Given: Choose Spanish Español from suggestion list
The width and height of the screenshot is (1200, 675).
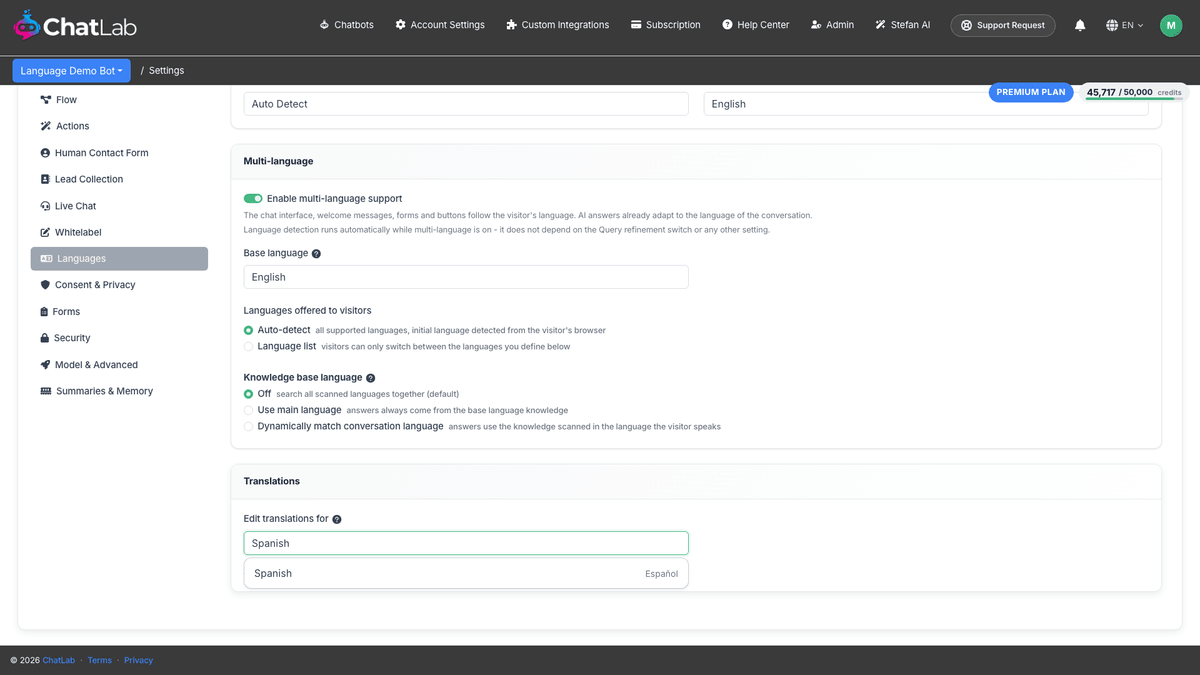Looking at the screenshot, I should click(x=466, y=574).
